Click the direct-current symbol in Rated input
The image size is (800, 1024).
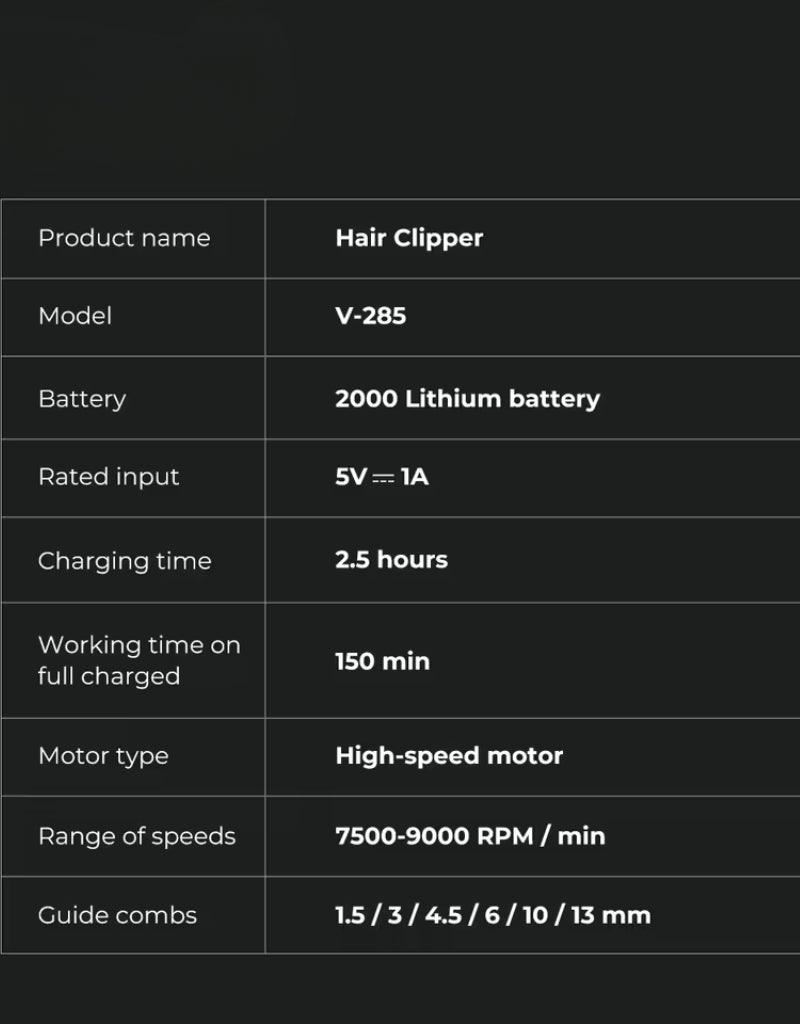(x=383, y=478)
